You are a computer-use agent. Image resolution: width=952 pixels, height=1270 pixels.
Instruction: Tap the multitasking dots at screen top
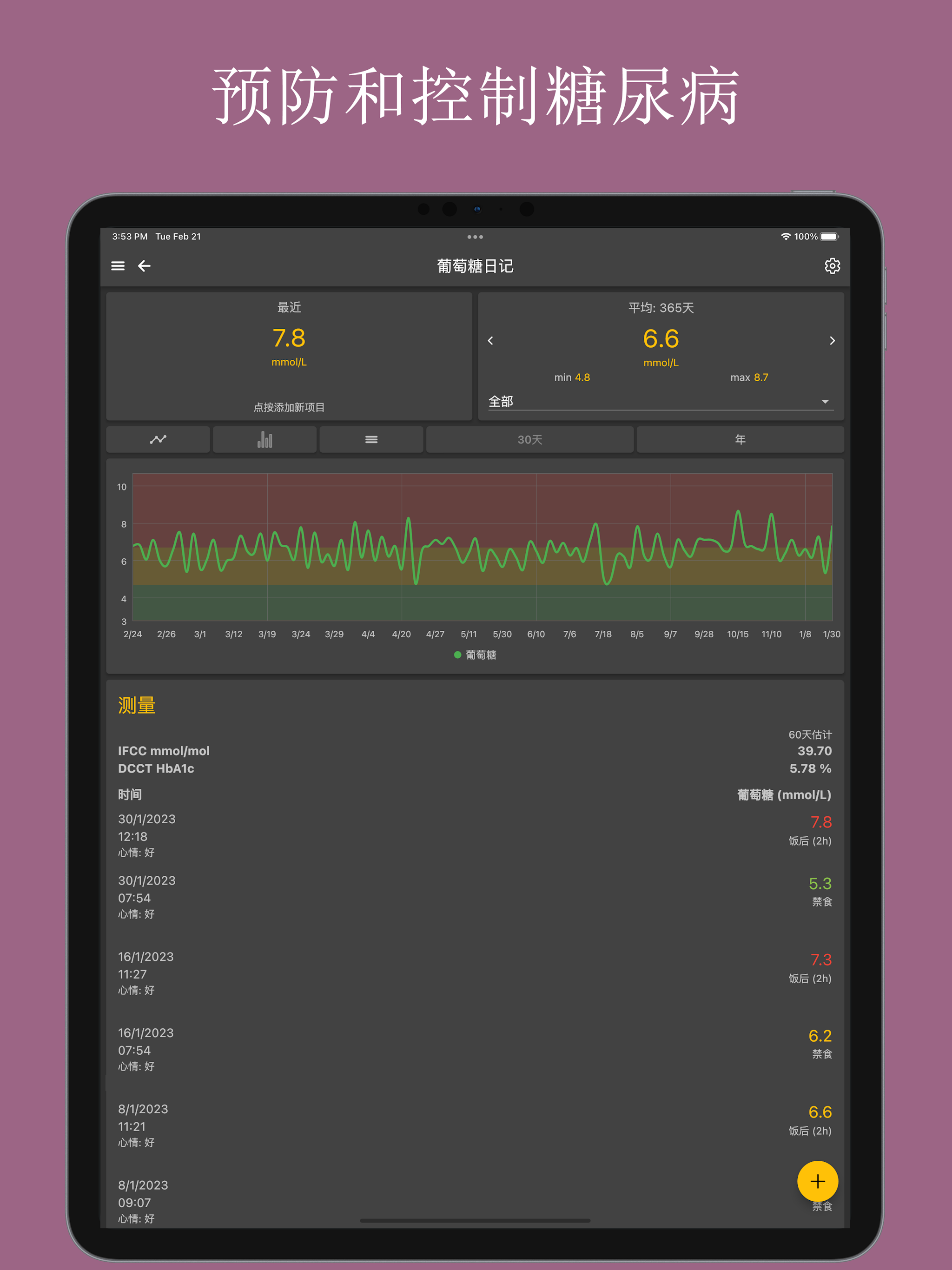pyautogui.click(x=476, y=237)
